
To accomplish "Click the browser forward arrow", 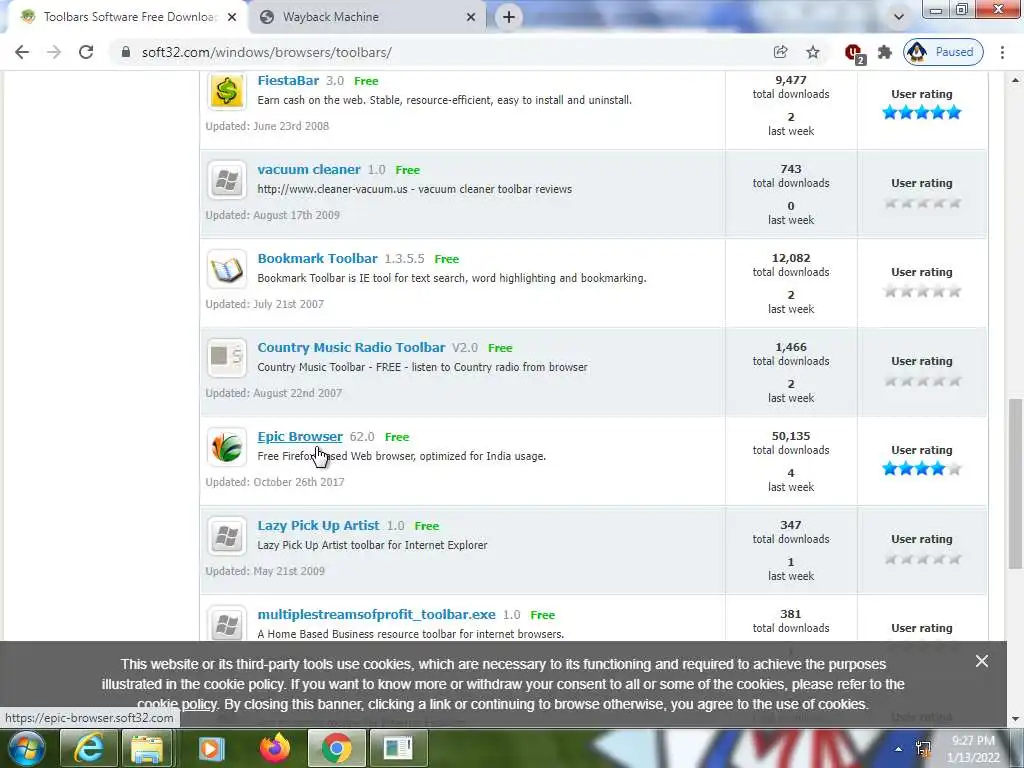I will click(54, 52).
